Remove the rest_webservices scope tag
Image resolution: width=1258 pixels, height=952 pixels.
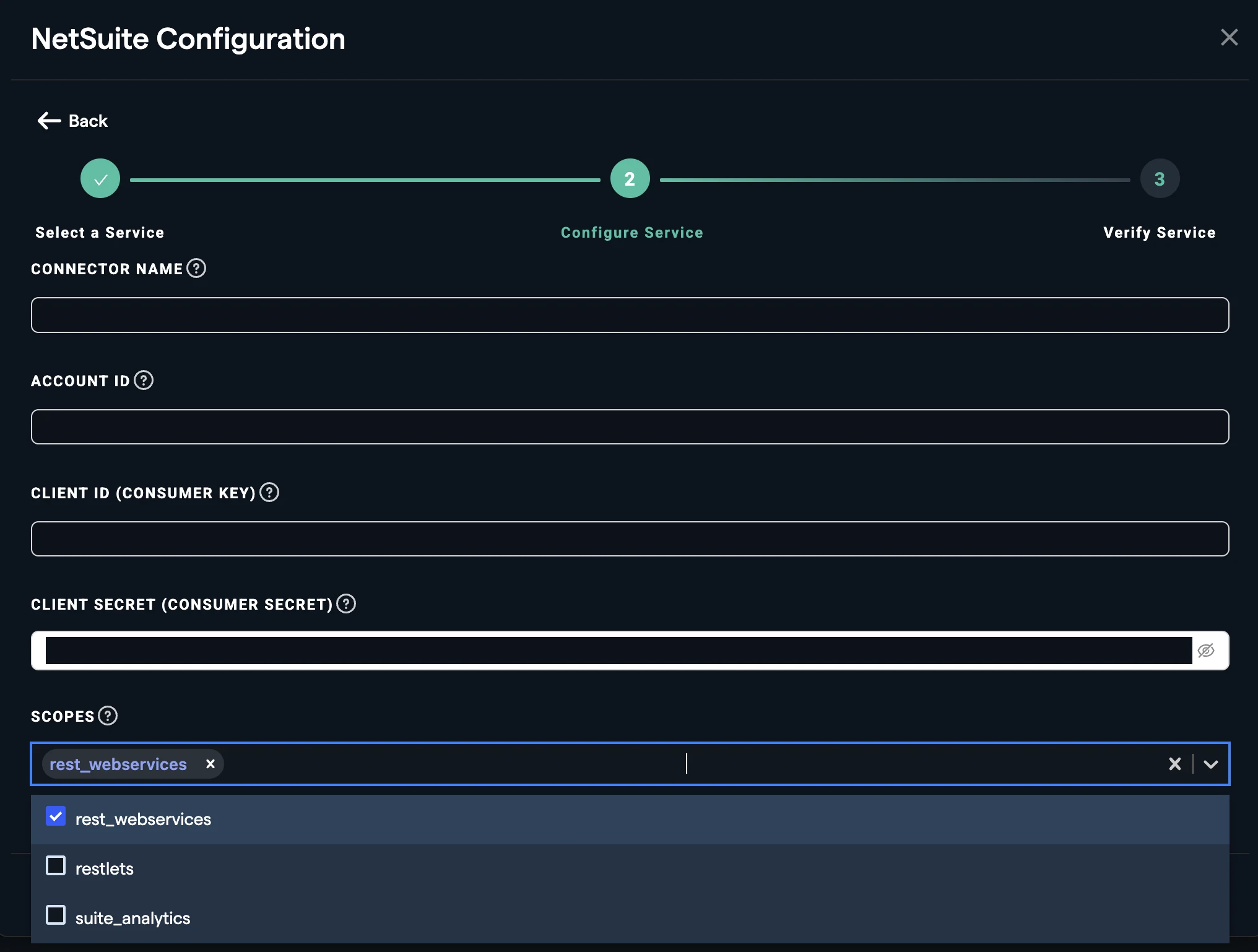pos(210,764)
